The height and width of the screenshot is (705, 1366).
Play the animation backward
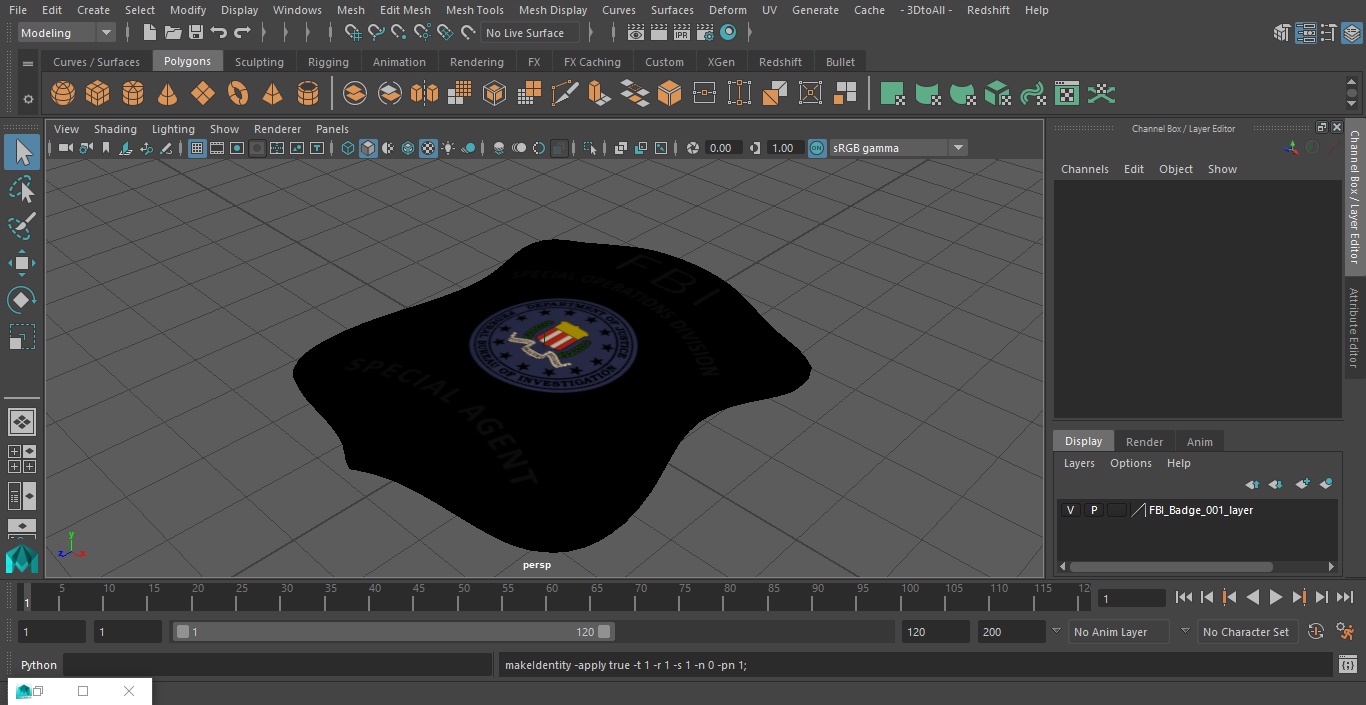pos(1253,597)
